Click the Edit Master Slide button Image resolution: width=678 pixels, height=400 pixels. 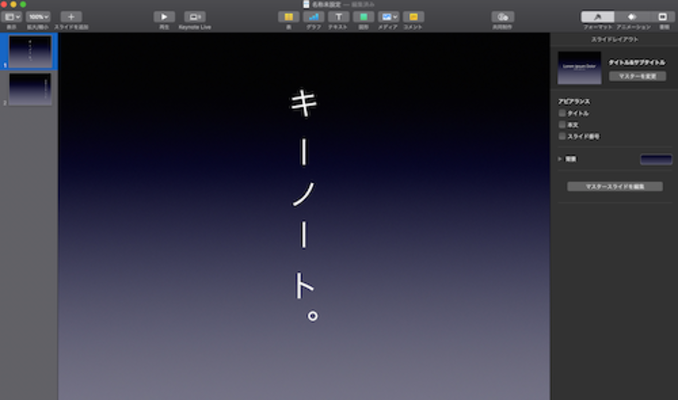(614, 186)
